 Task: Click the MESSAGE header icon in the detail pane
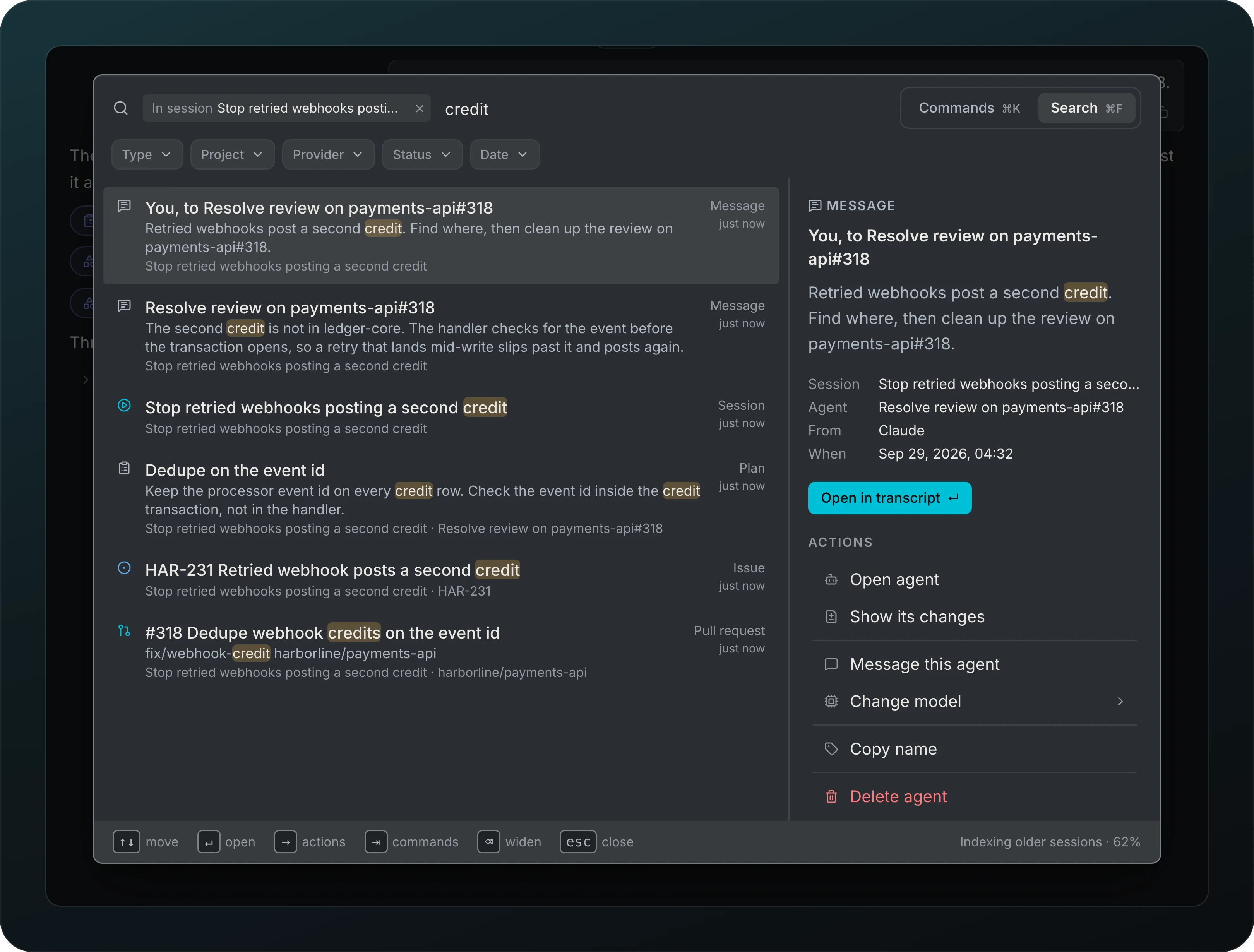(x=815, y=205)
